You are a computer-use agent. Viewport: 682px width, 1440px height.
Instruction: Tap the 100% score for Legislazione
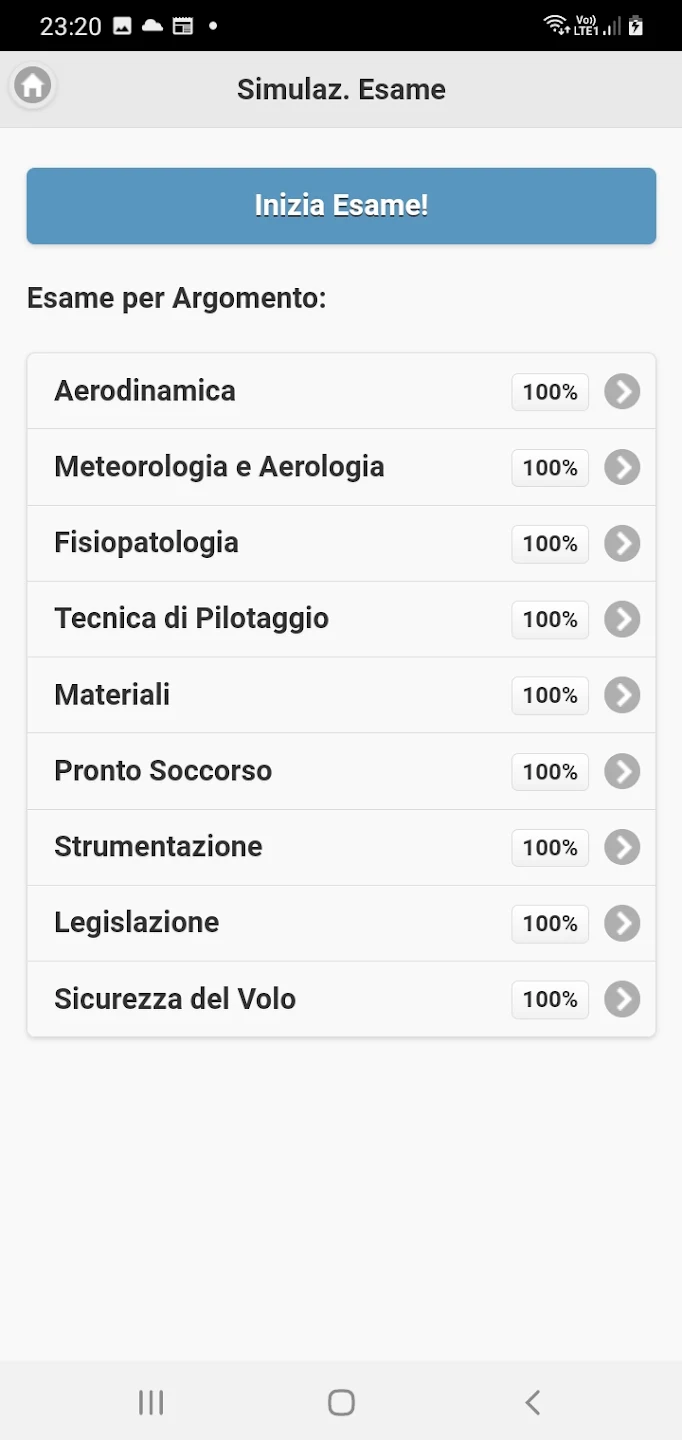550,923
